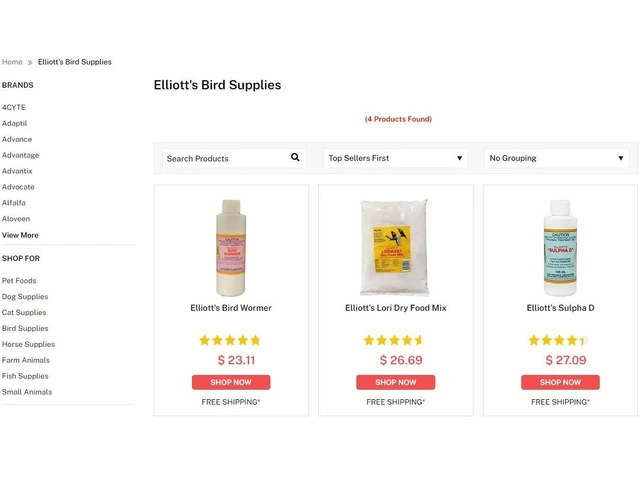Choose the 4CYTE brand filter
This screenshot has height=480, width=640.
(14, 107)
